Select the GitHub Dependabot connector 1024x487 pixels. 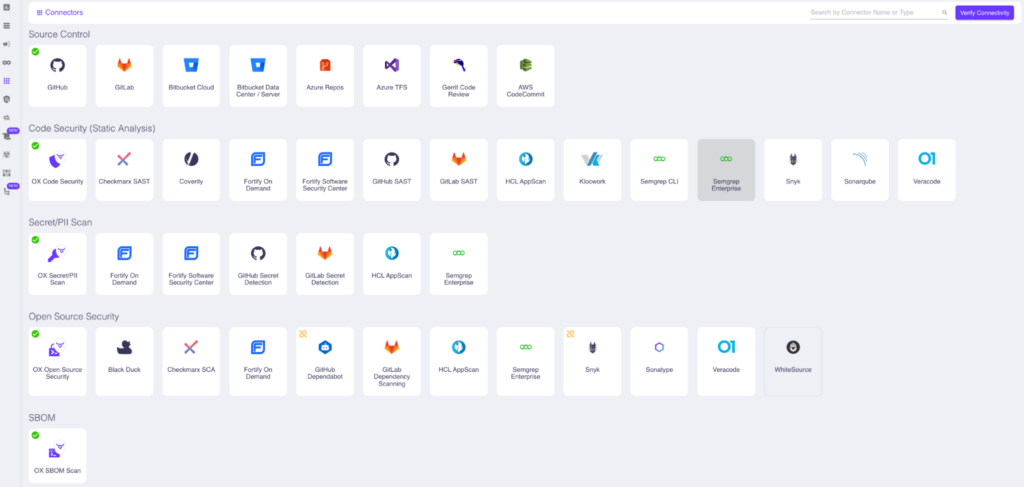[325, 361]
